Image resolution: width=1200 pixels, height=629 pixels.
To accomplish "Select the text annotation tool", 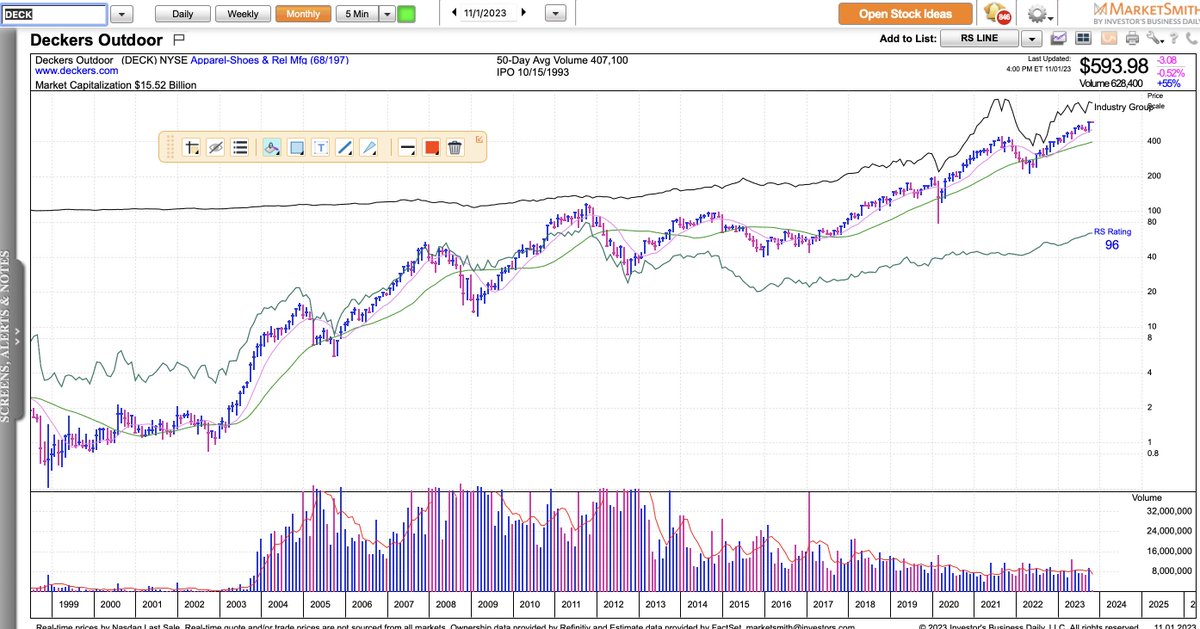I will (321, 147).
